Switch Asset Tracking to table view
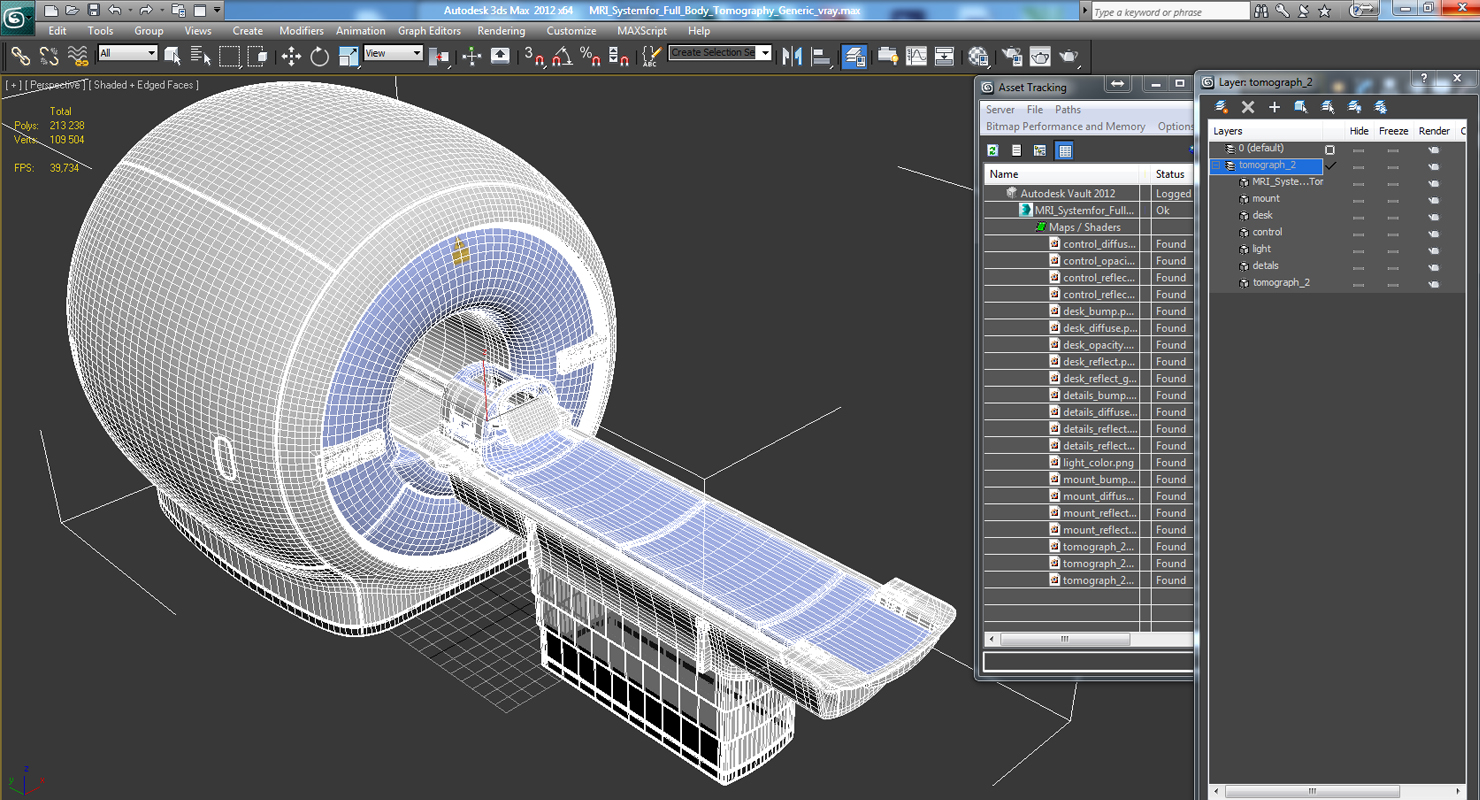Image resolution: width=1480 pixels, height=800 pixels. pyautogui.click(x=1065, y=150)
